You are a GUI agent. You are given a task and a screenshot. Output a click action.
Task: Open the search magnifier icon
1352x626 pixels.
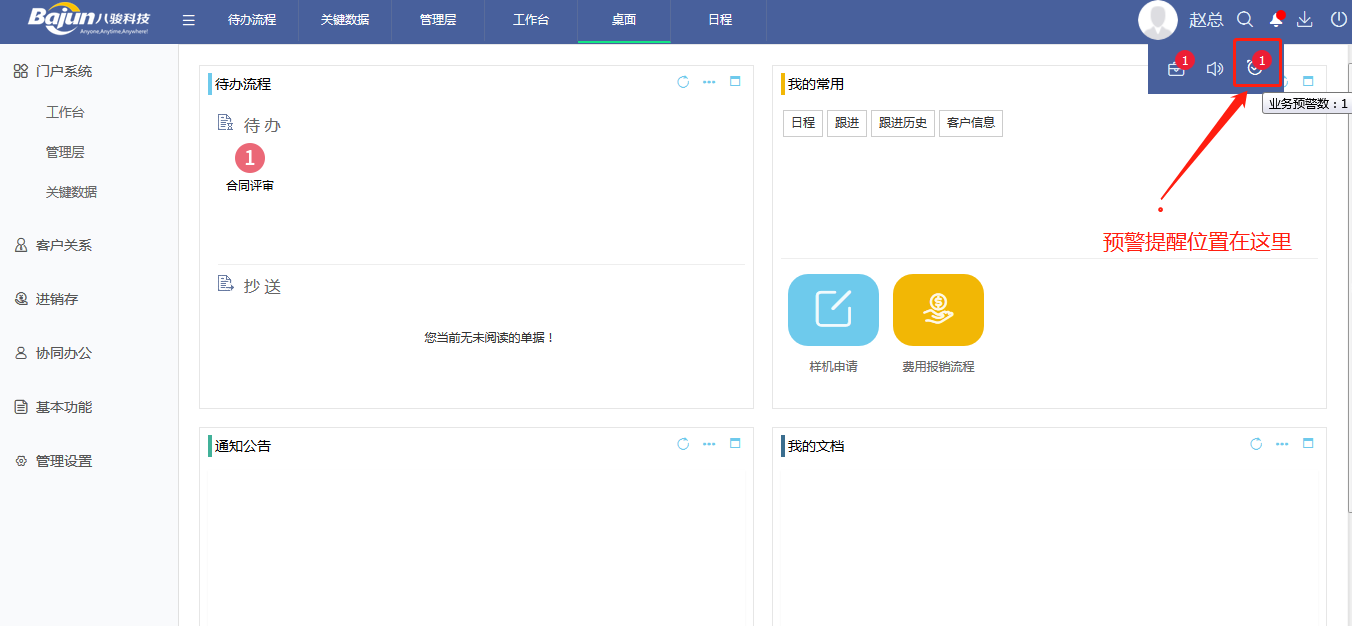point(1245,18)
